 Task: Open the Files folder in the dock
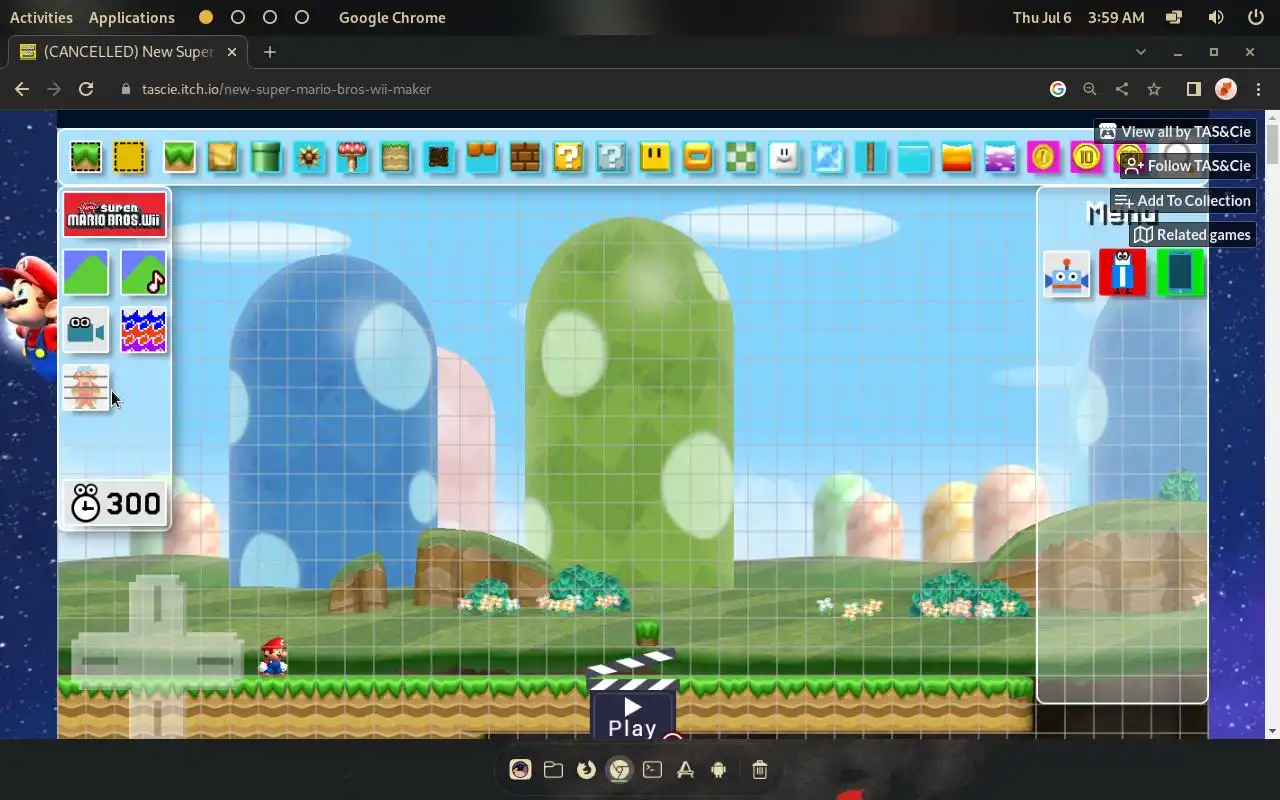553,769
